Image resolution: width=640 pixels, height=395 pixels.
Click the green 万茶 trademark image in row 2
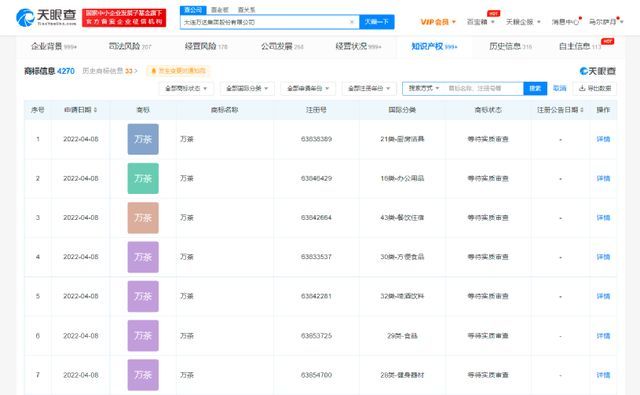point(143,178)
